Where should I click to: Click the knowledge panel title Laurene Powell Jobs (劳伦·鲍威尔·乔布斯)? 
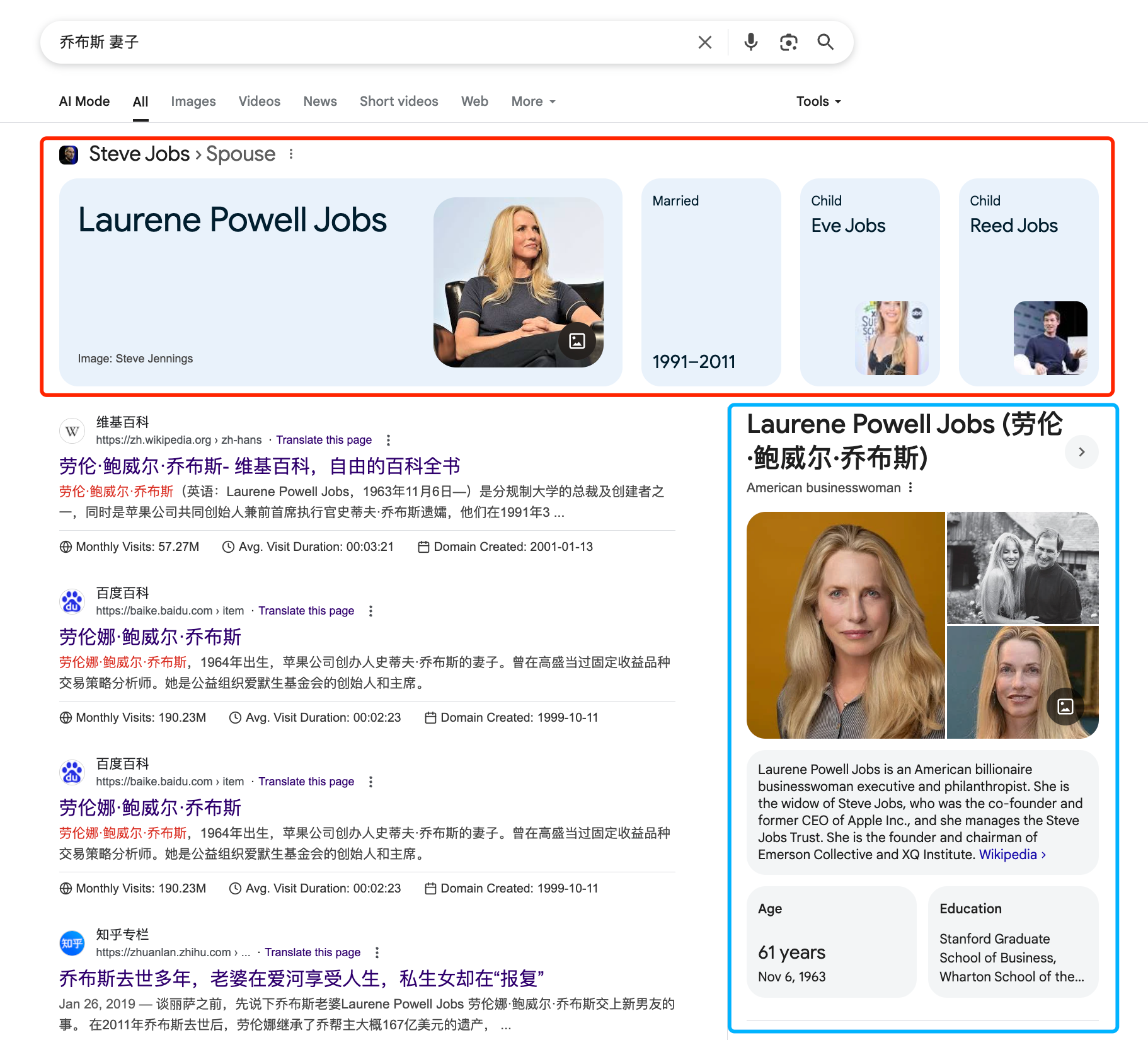click(x=904, y=441)
